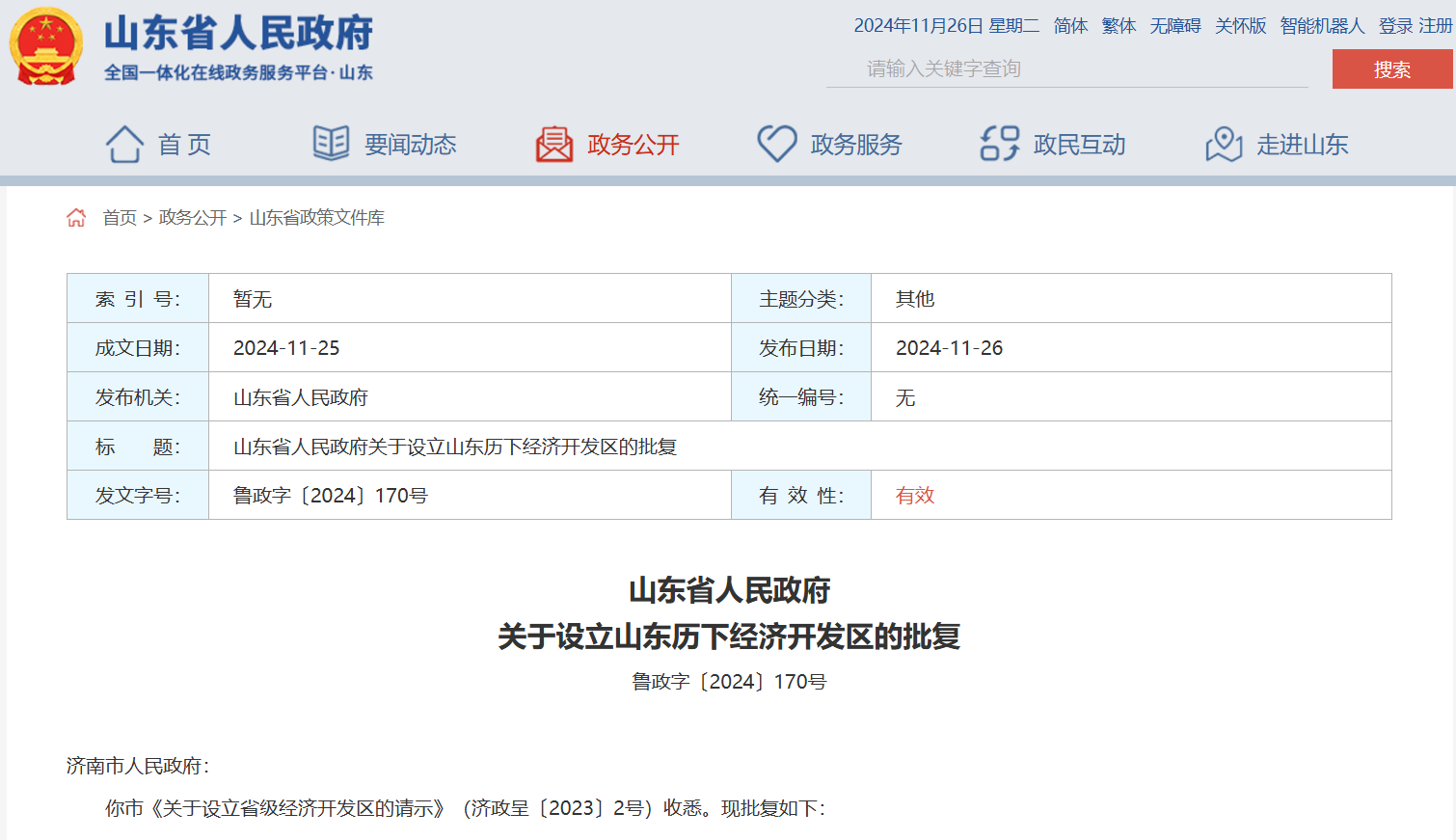Click the 山东省人民政府 site title

238,33
